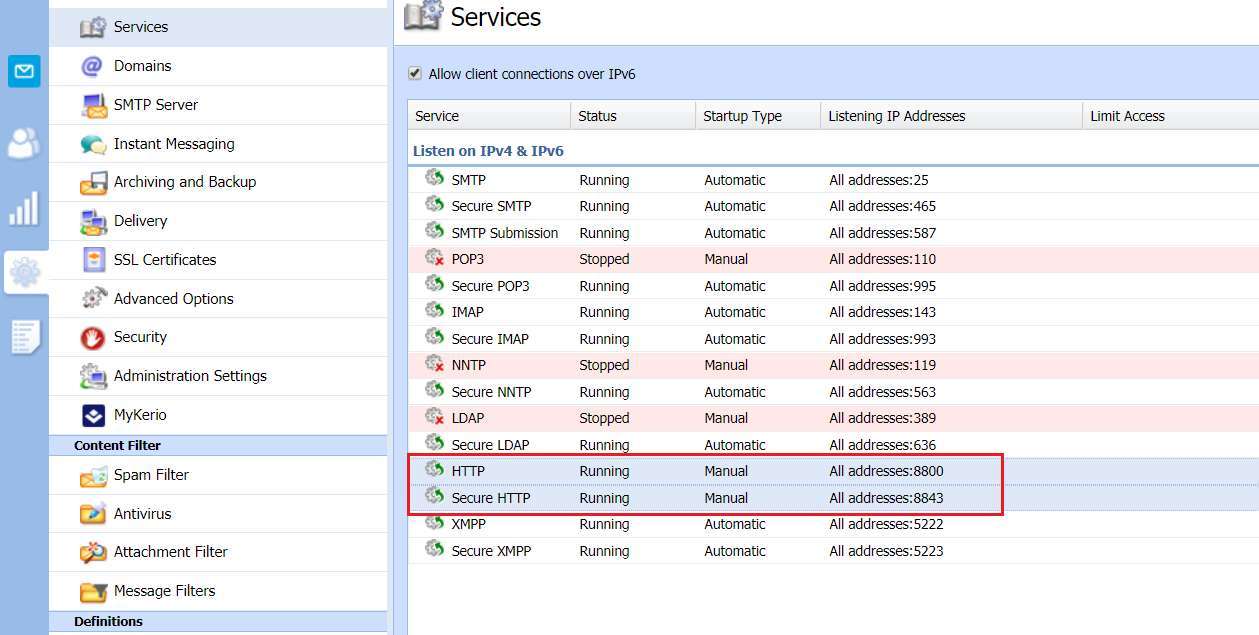Click All addresses:25 cell
Viewport: 1259px width, 635px height.
[x=879, y=180]
